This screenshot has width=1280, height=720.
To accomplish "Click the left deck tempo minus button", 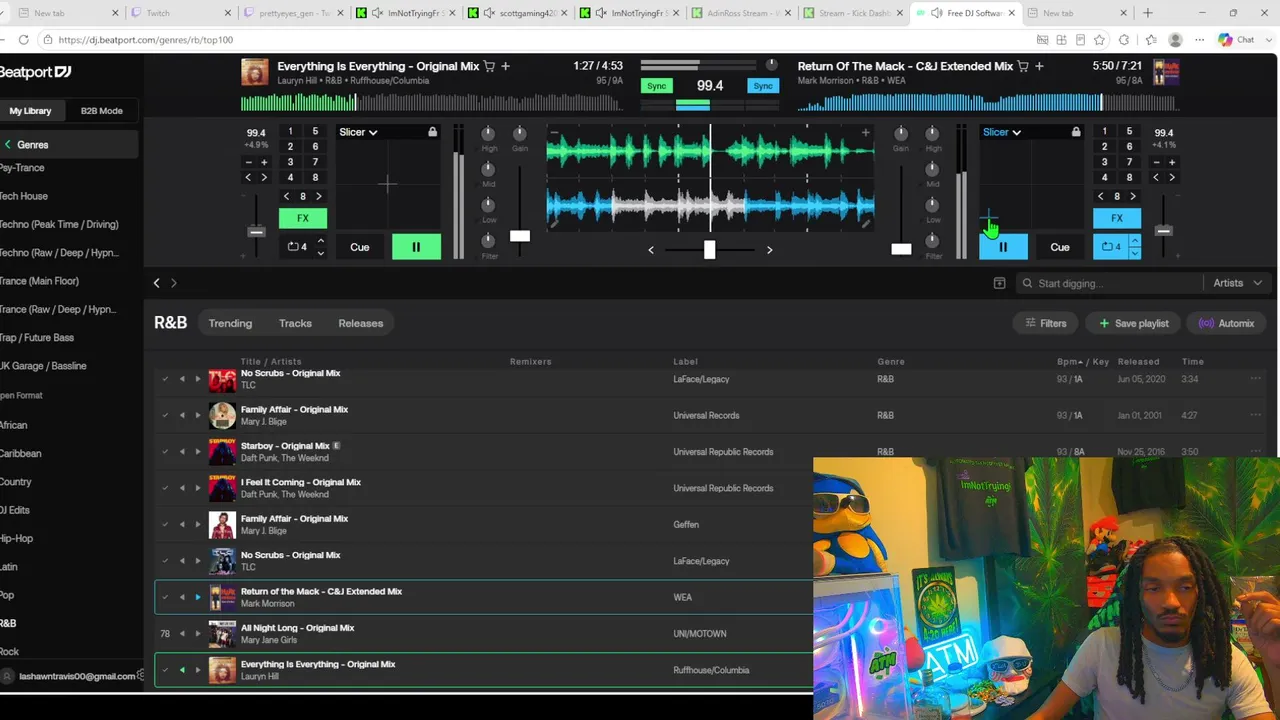I will click(249, 162).
